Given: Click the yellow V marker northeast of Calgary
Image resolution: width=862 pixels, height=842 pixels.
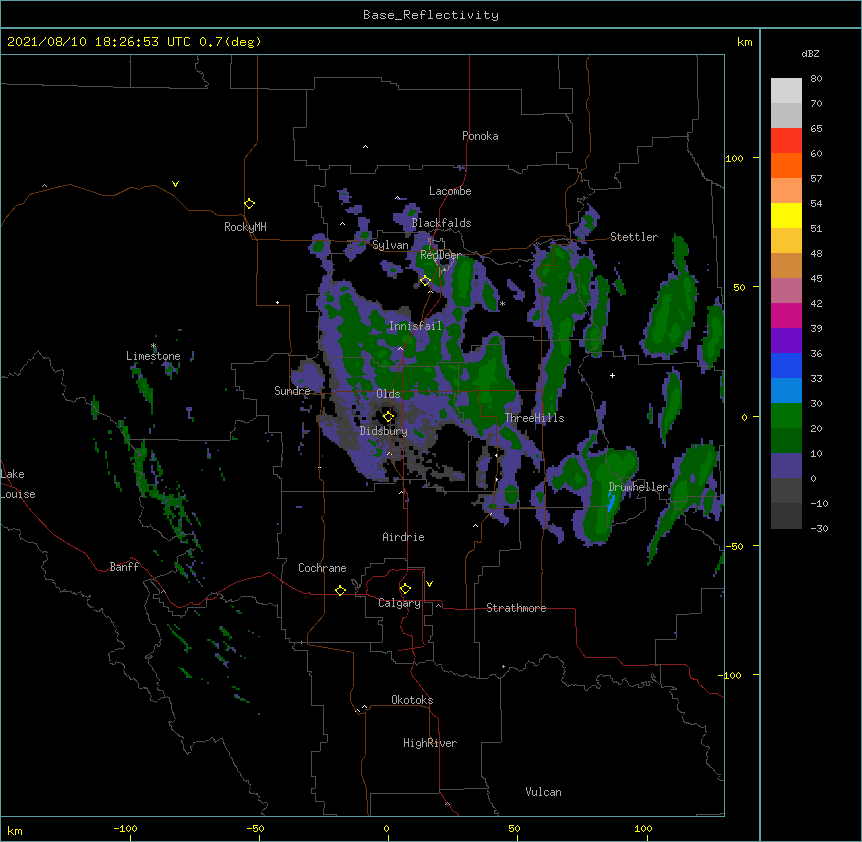Looking at the screenshot, I should (x=429, y=584).
